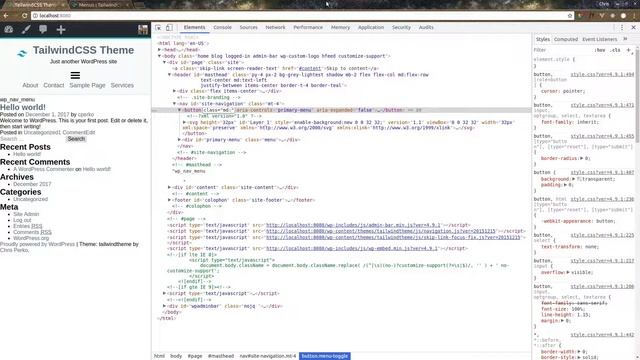This screenshot has height=360, width=640.
Task: Expand the div#primary-menu node
Action: click(x=179, y=140)
